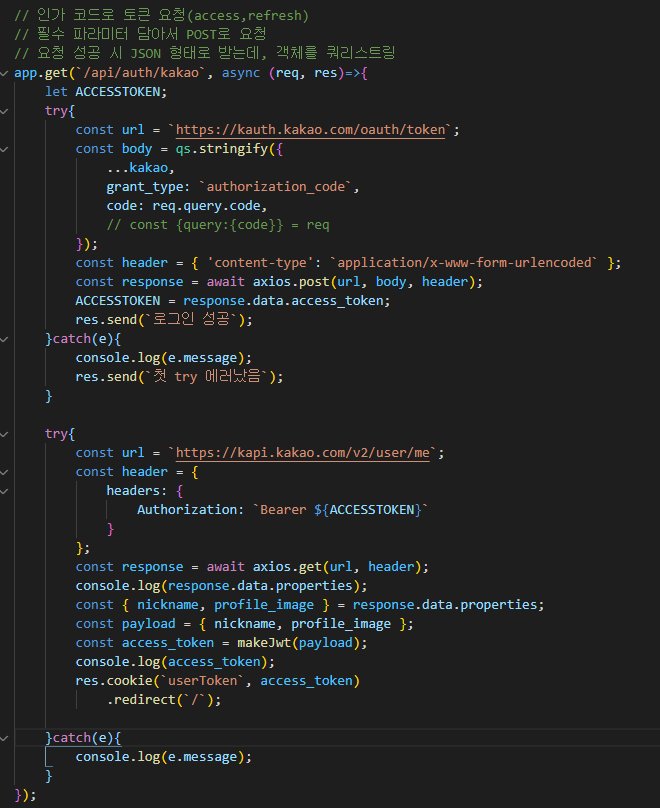Click the comment starting with '// 인가 코드로 토큰 요청'
This screenshot has width=660, height=808.
161,15
